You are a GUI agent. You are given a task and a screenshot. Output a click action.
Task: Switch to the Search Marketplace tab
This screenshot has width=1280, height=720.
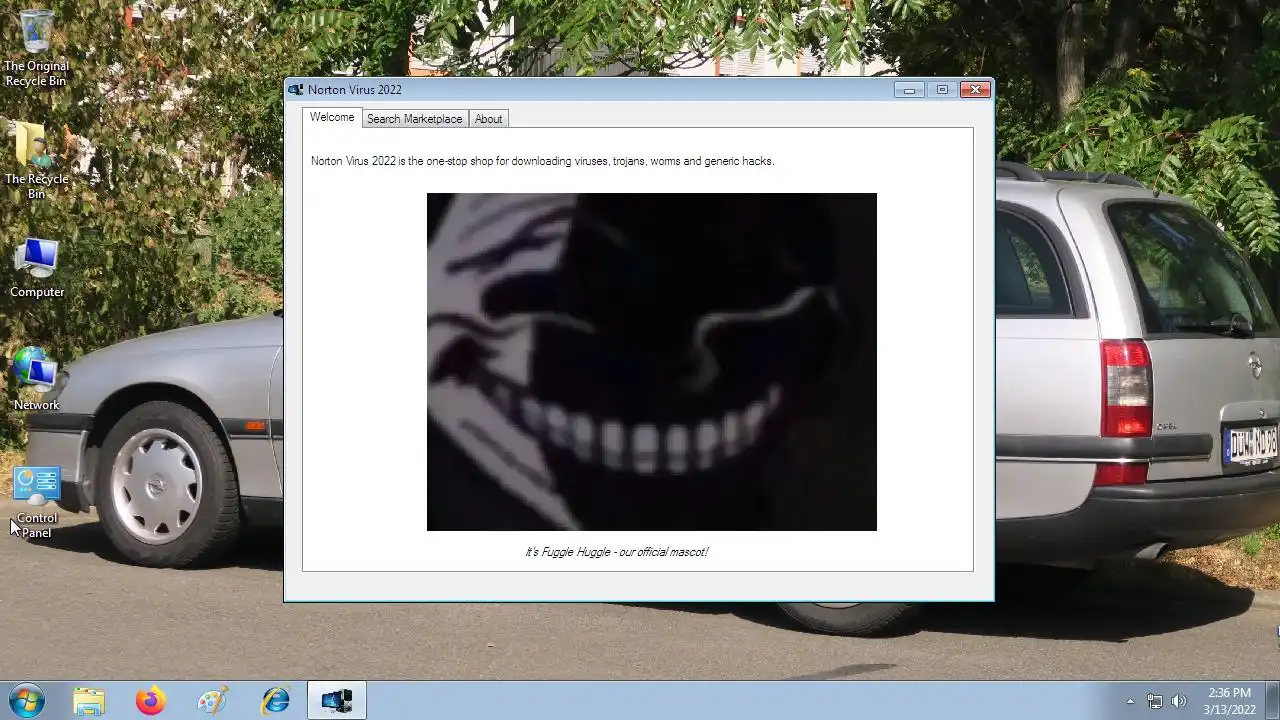(414, 119)
